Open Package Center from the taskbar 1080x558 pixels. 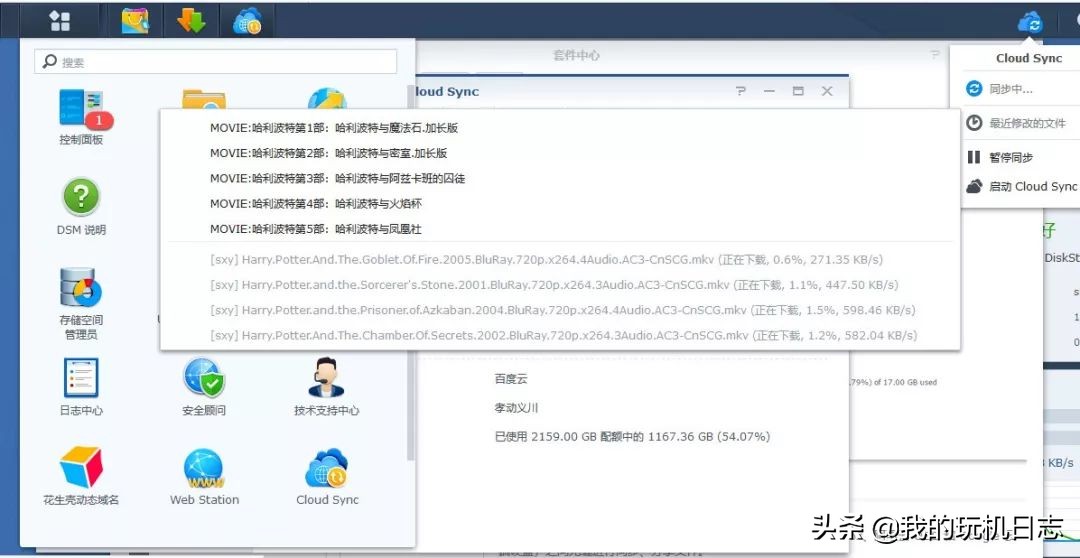(x=135, y=20)
